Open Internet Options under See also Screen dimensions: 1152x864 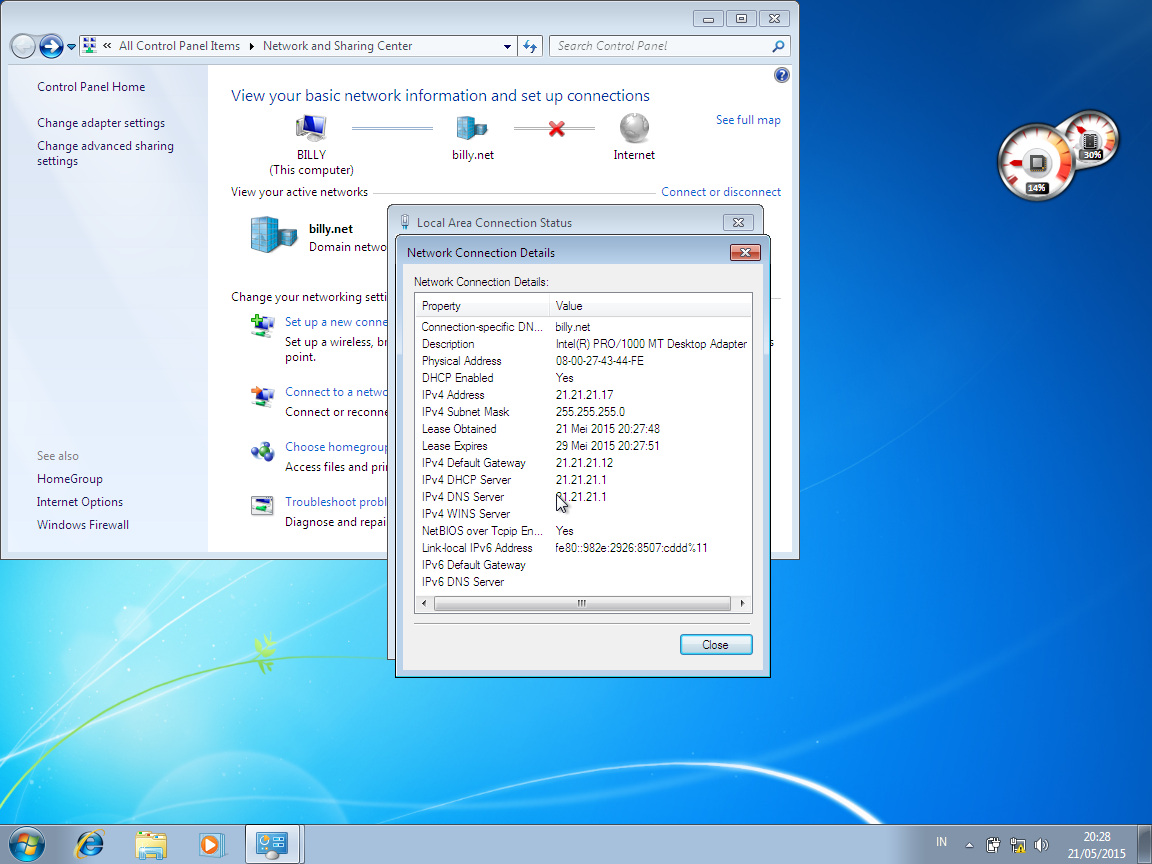(x=80, y=502)
